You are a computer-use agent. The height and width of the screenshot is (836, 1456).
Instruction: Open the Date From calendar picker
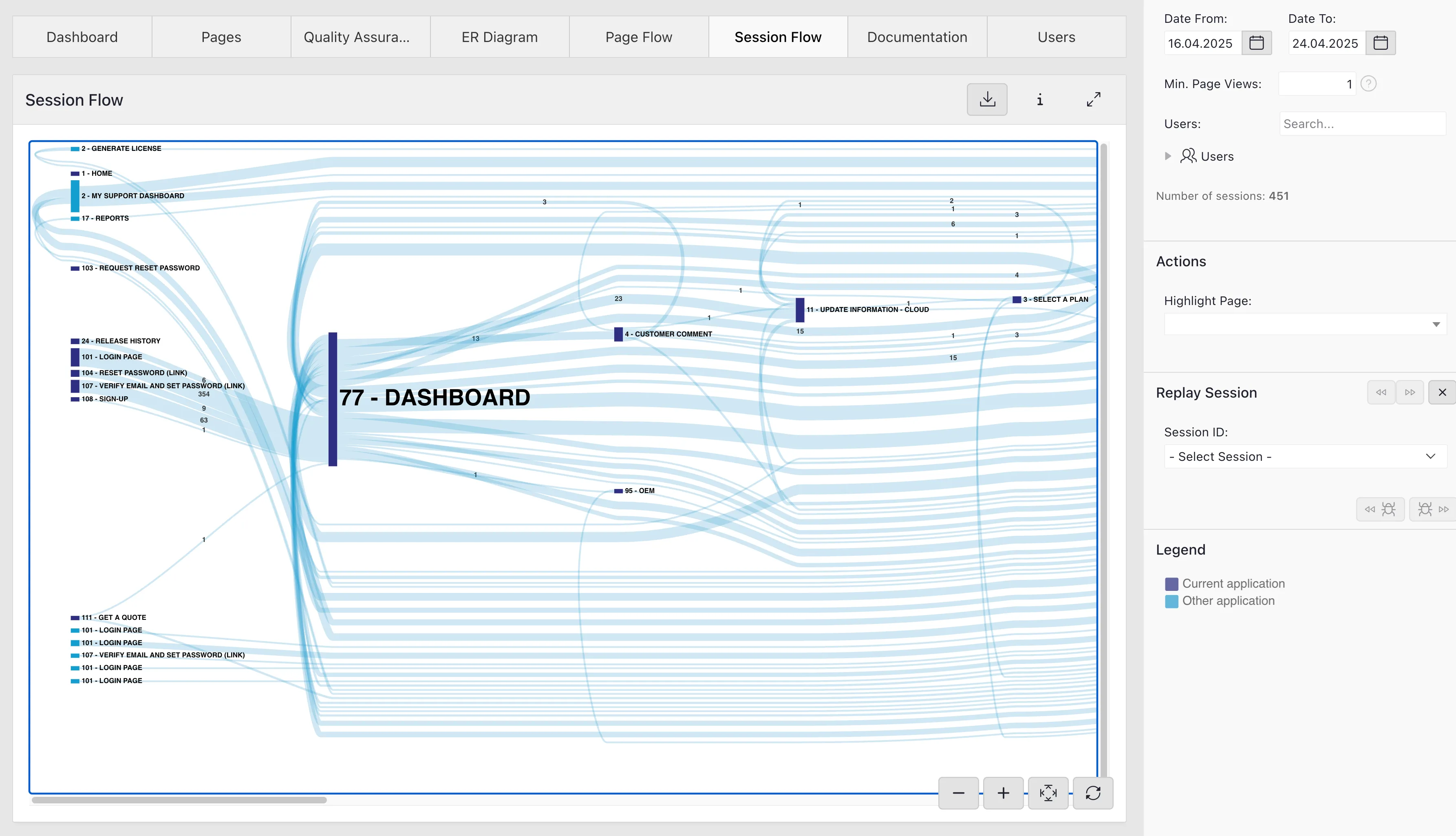[x=1256, y=42]
